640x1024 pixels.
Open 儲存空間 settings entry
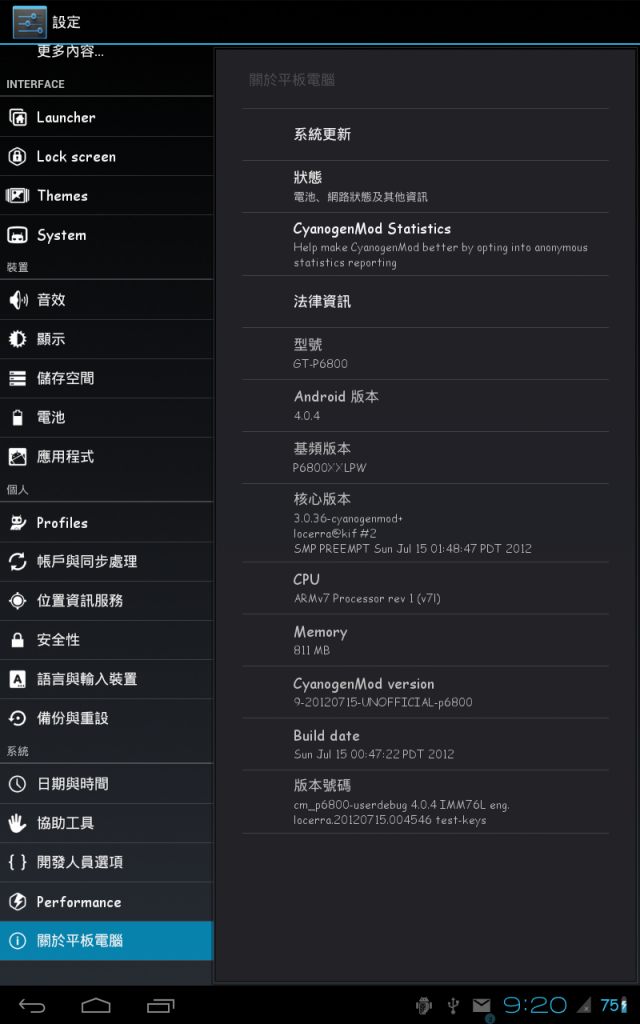(x=106, y=378)
